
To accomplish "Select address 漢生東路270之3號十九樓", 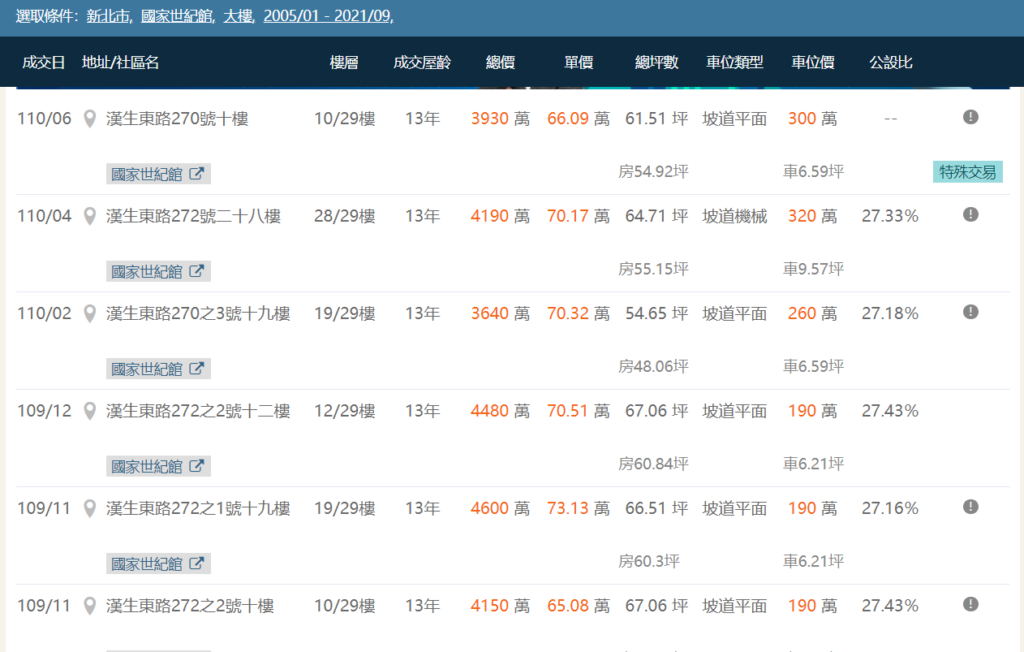I will [198, 314].
